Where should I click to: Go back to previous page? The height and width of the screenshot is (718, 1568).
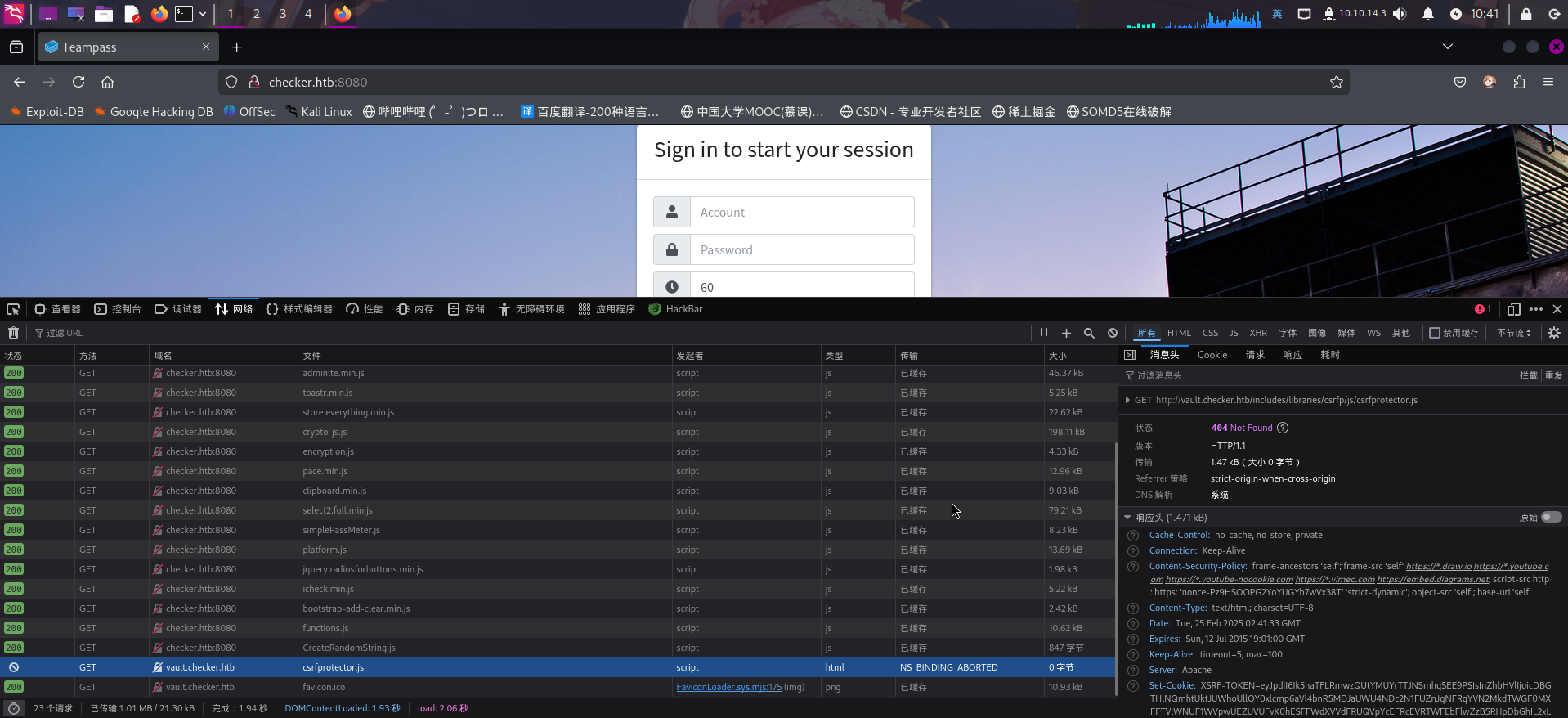pos(20,82)
